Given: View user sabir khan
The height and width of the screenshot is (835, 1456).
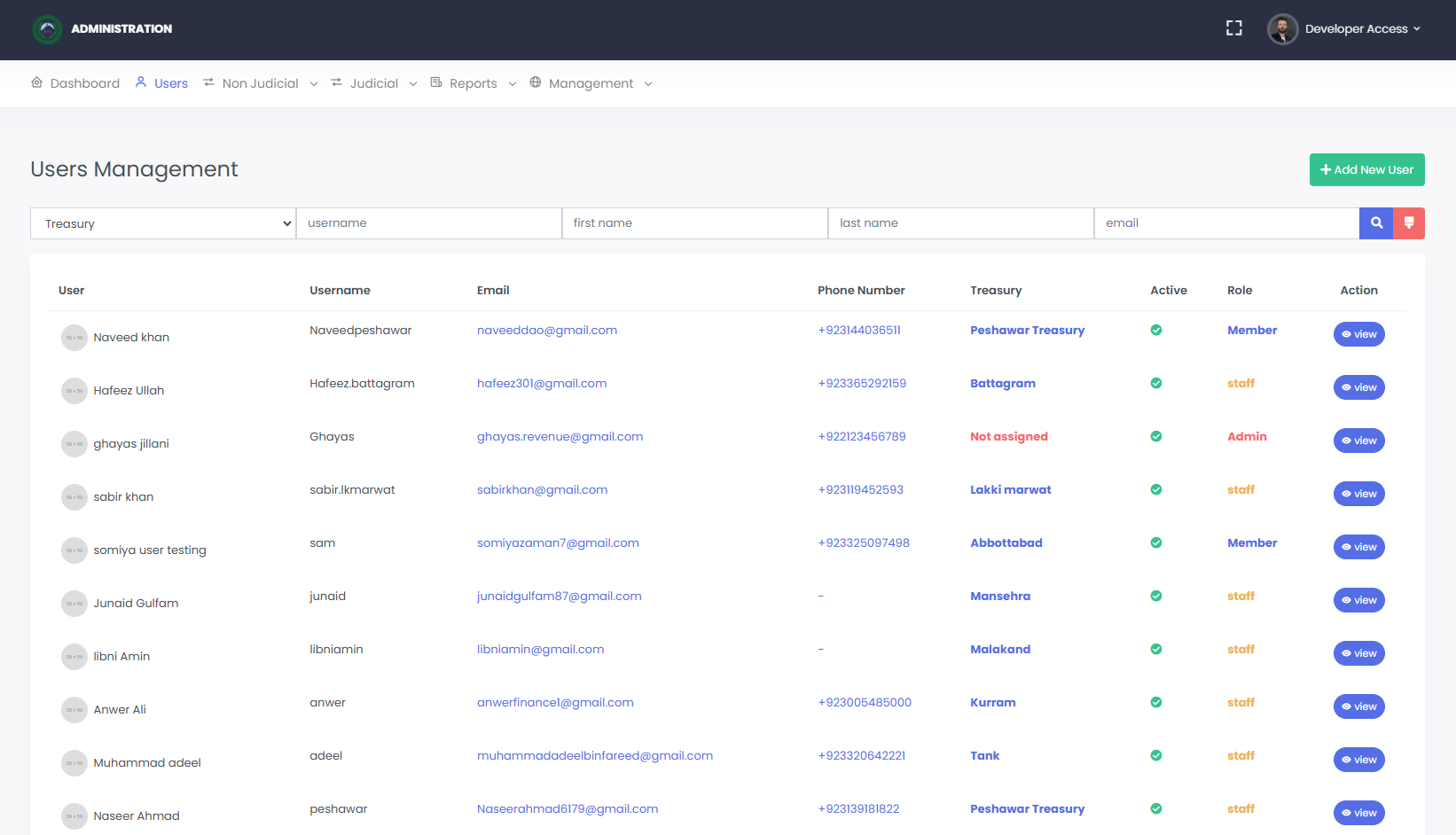Looking at the screenshot, I should click(x=1358, y=494).
